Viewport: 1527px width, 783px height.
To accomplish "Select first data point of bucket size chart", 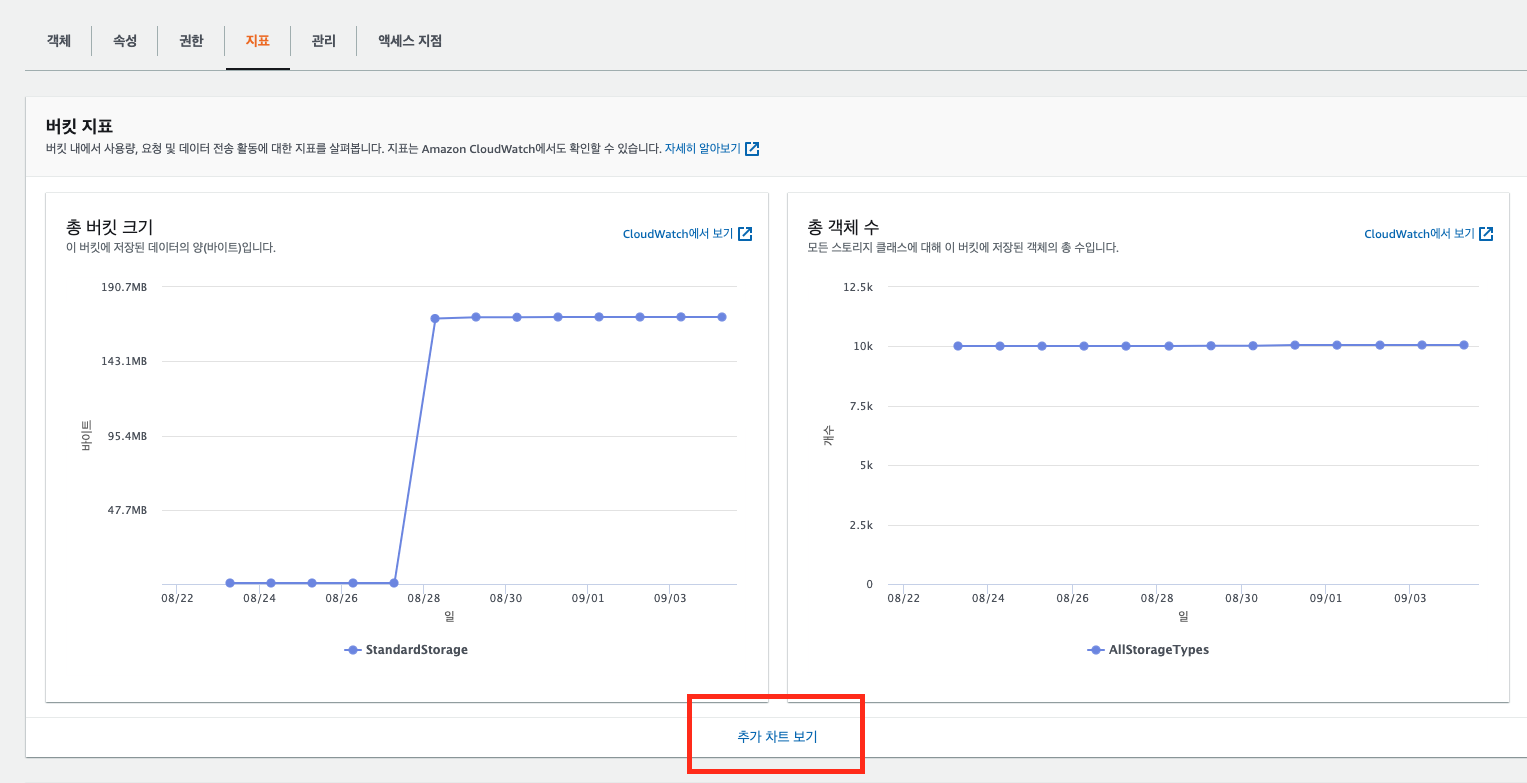I will [230, 583].
